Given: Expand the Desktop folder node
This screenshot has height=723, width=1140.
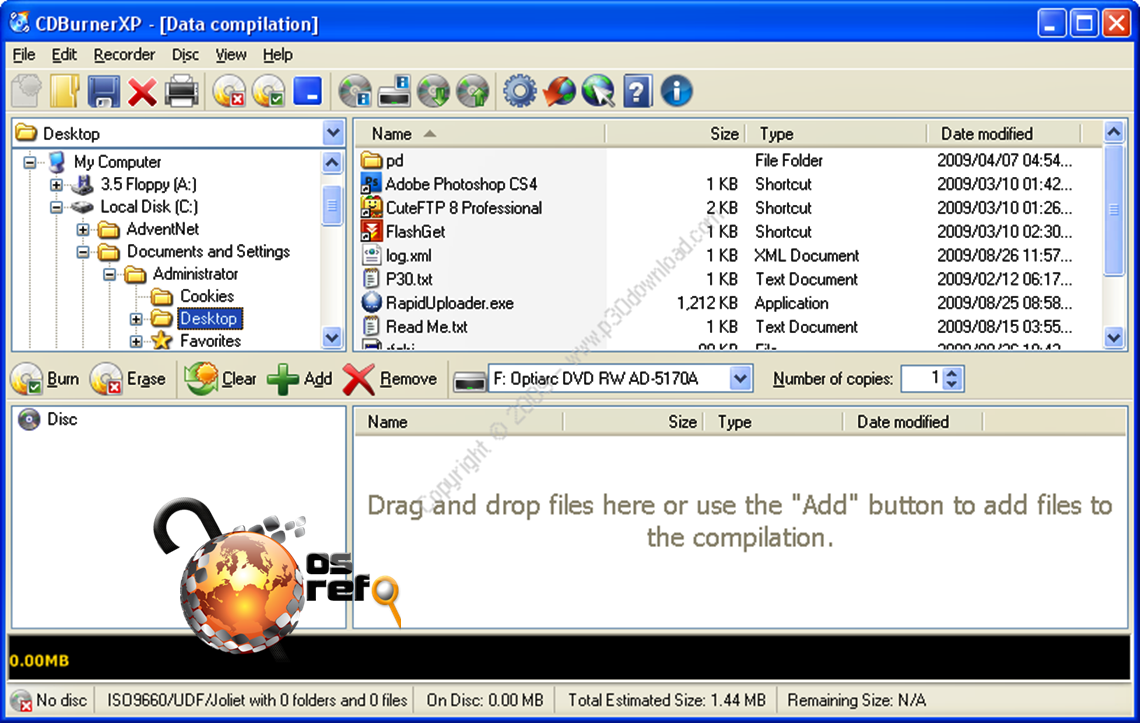Looking at the screenshot, I should [136, 319].
